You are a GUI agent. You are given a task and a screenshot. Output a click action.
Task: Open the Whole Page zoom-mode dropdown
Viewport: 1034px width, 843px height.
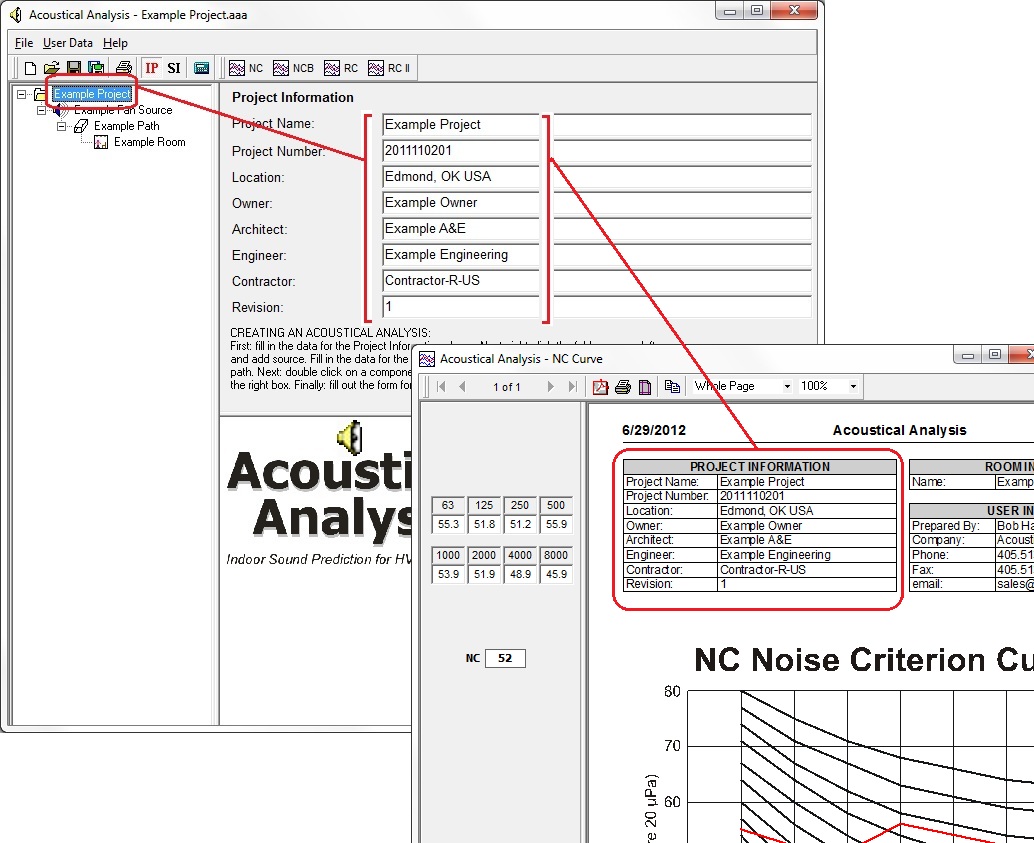coord(787,387)
